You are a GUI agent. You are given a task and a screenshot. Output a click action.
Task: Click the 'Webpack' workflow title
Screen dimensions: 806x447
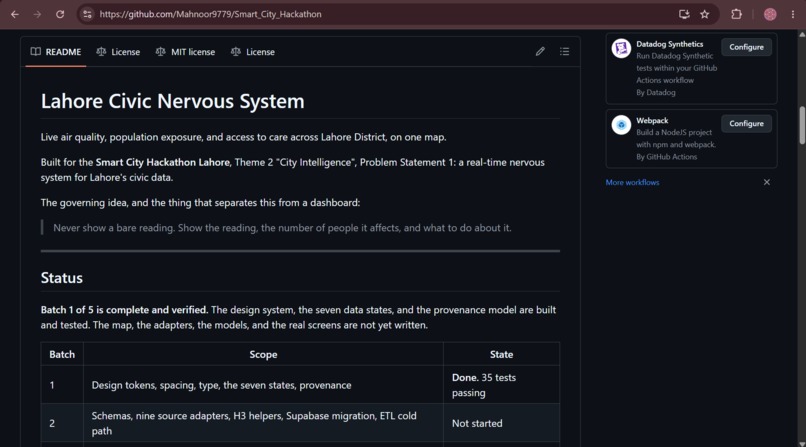(652, 121)
